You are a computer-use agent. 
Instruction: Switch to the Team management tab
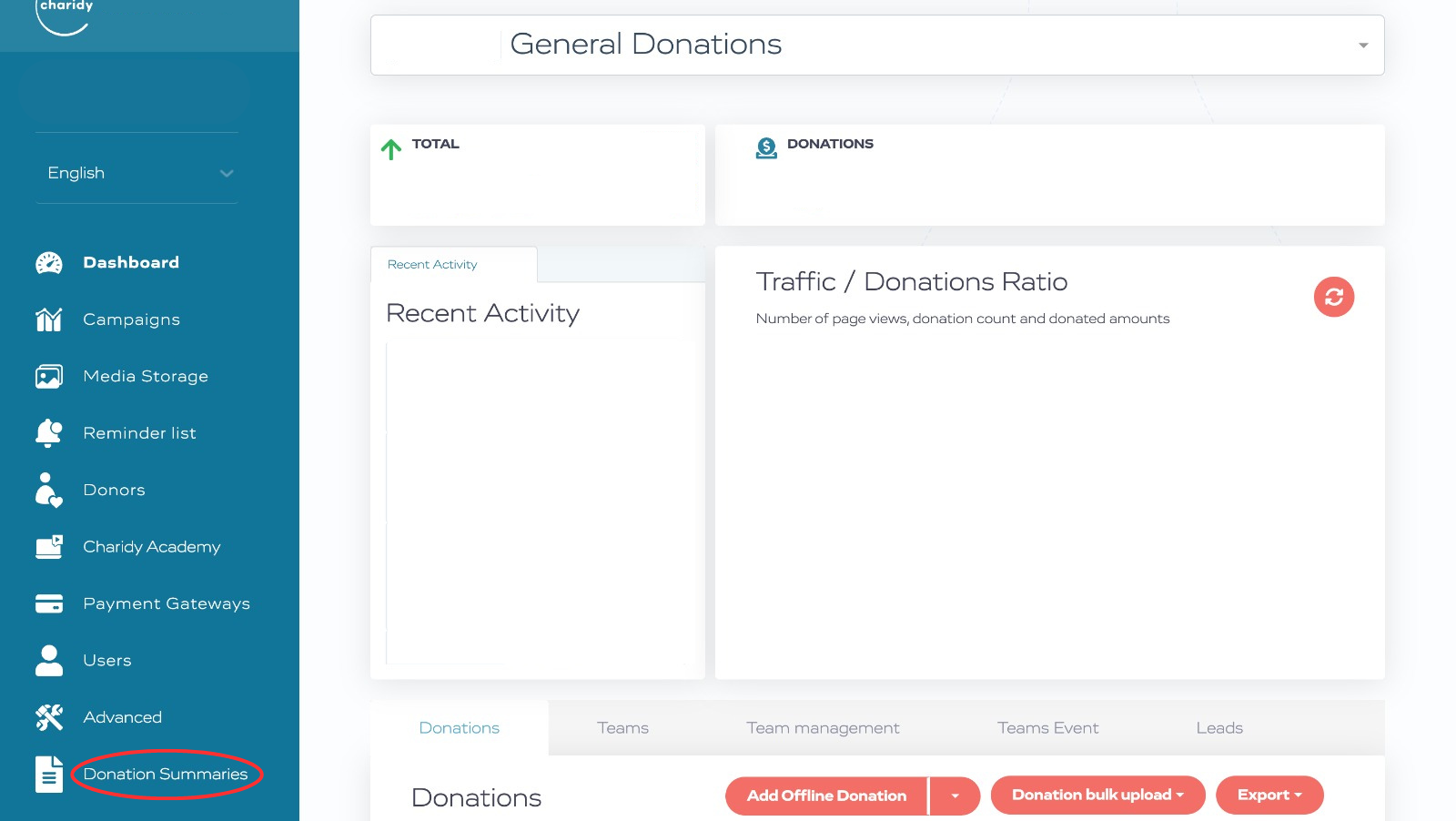(x=822, y=728)
